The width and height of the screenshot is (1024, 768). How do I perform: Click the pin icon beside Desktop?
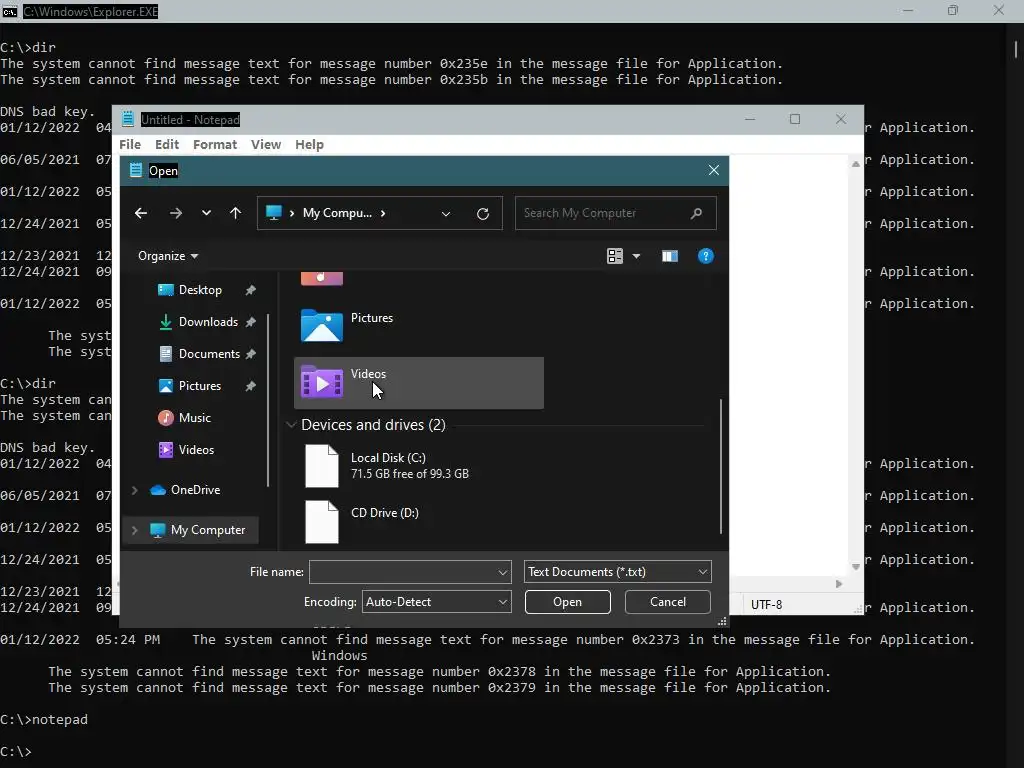[x=251, y=290]
